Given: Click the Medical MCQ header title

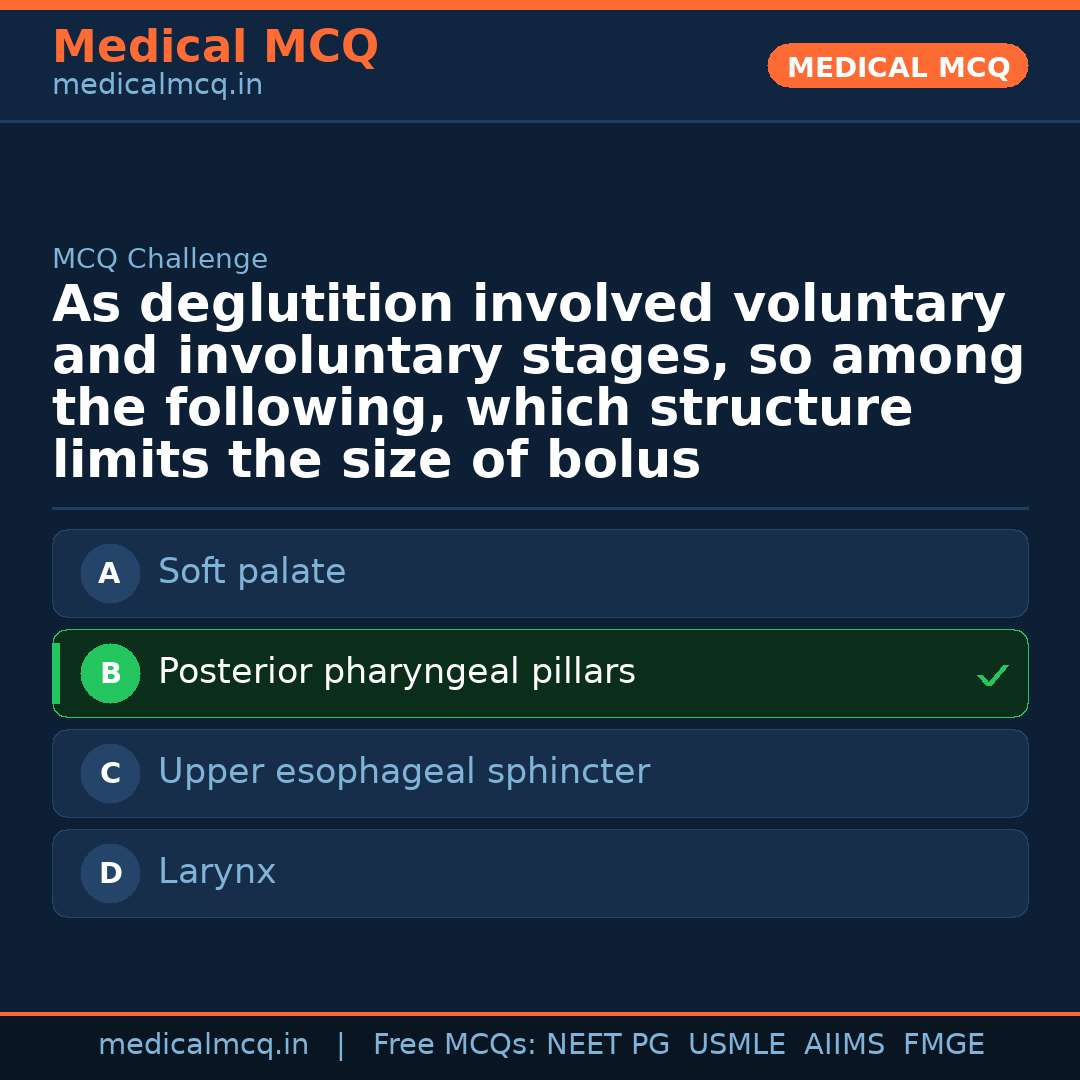Looking at the screenshot, I should tap(215, 47).
